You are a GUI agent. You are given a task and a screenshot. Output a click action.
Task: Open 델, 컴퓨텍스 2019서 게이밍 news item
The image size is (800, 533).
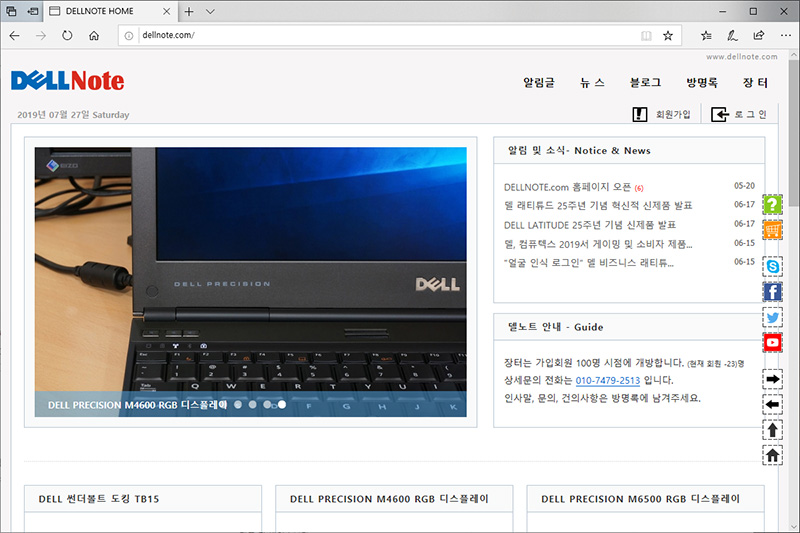coord(598,244)
